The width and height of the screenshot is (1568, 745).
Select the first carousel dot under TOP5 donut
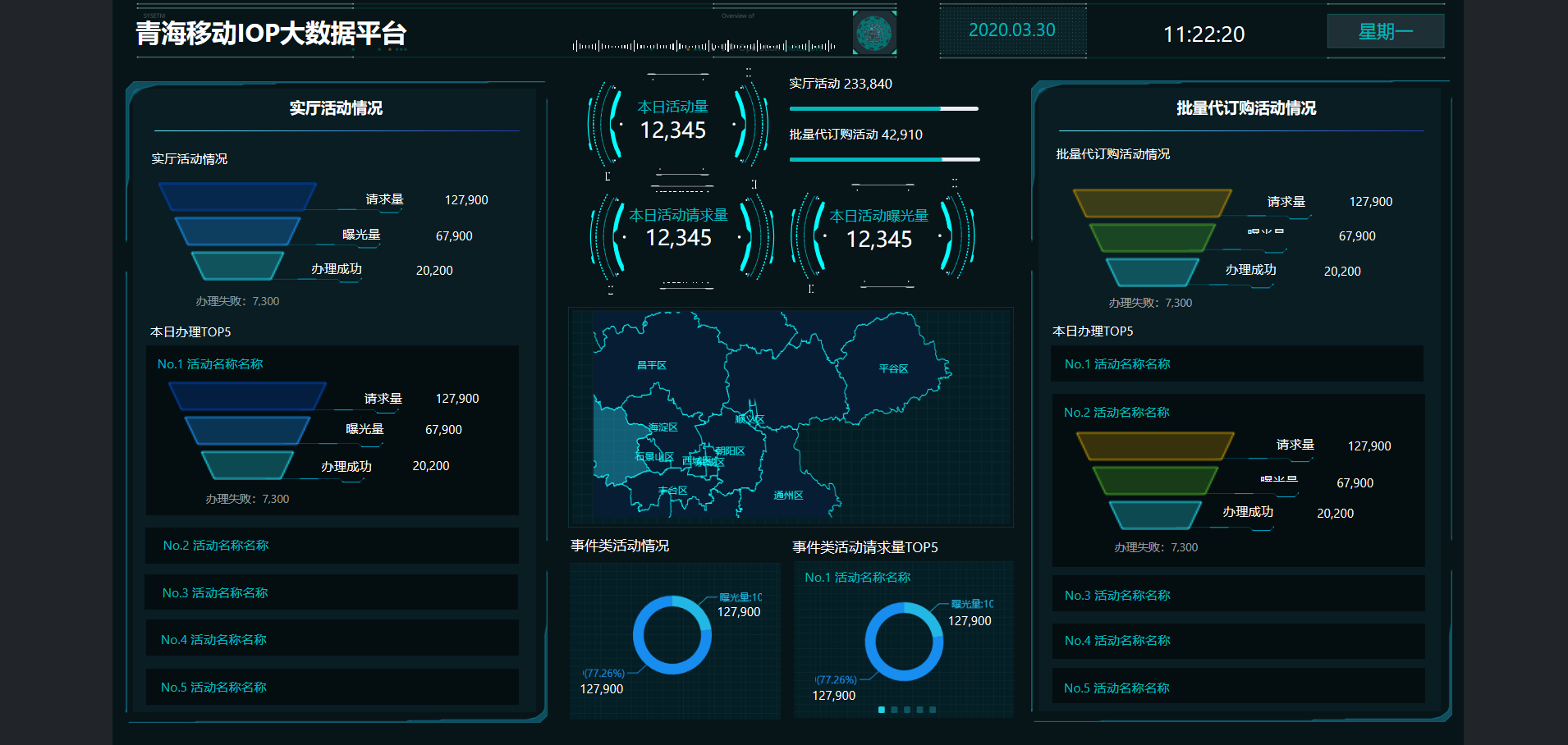(882, 710)
